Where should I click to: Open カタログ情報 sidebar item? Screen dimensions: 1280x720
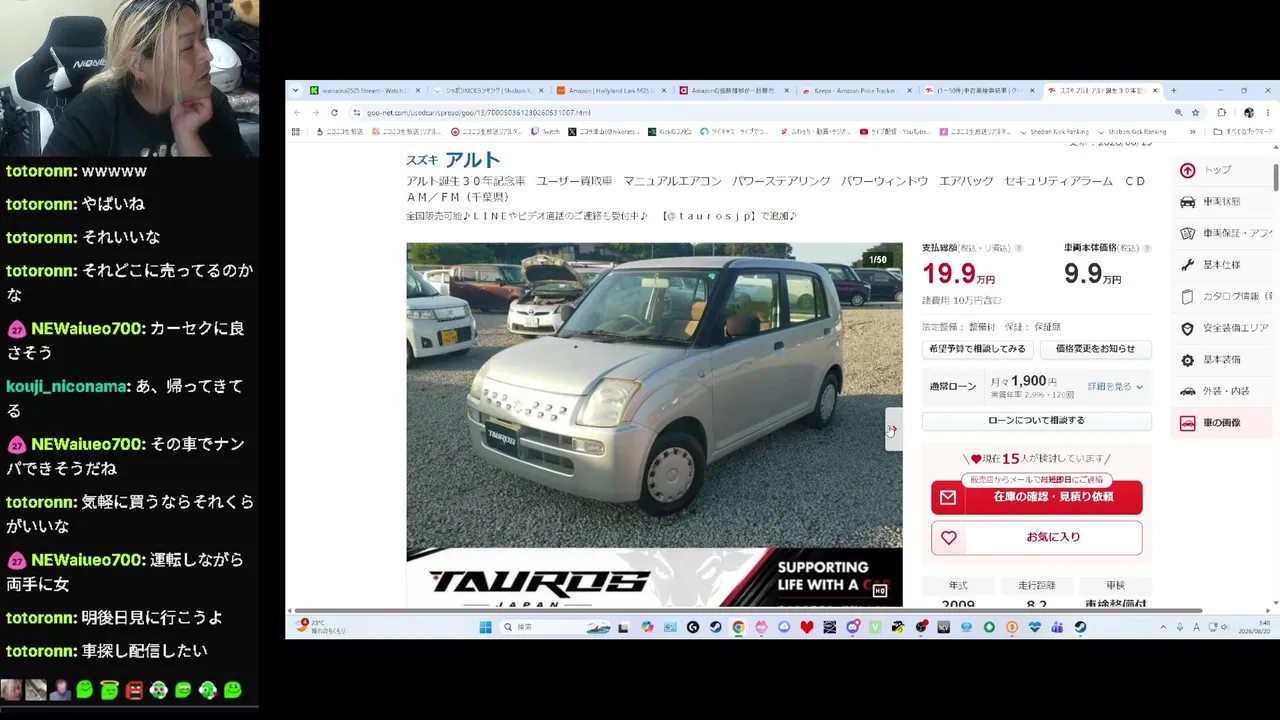pyautogui.click(x=1224, y=296)
